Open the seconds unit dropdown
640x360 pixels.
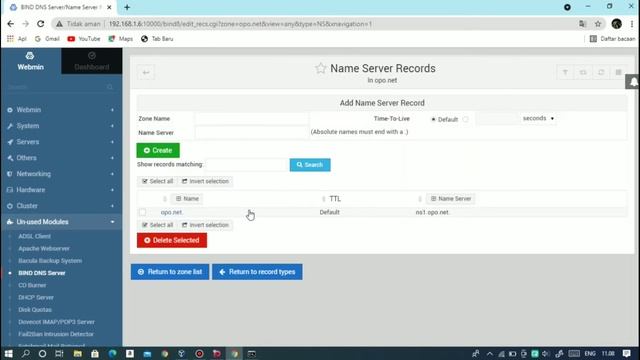pyautogui.click(x=538, y=118)
